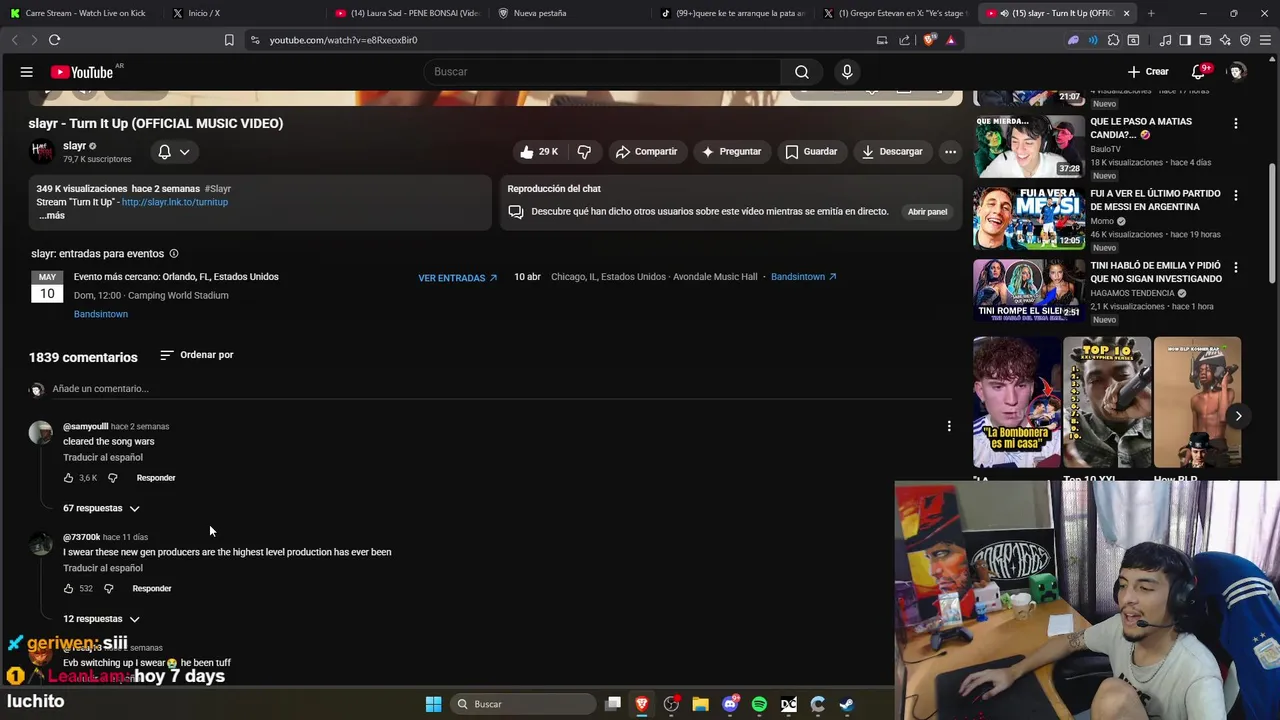
Task: Open more video actions three-dot menu
Action: click(x=950, y=152)
